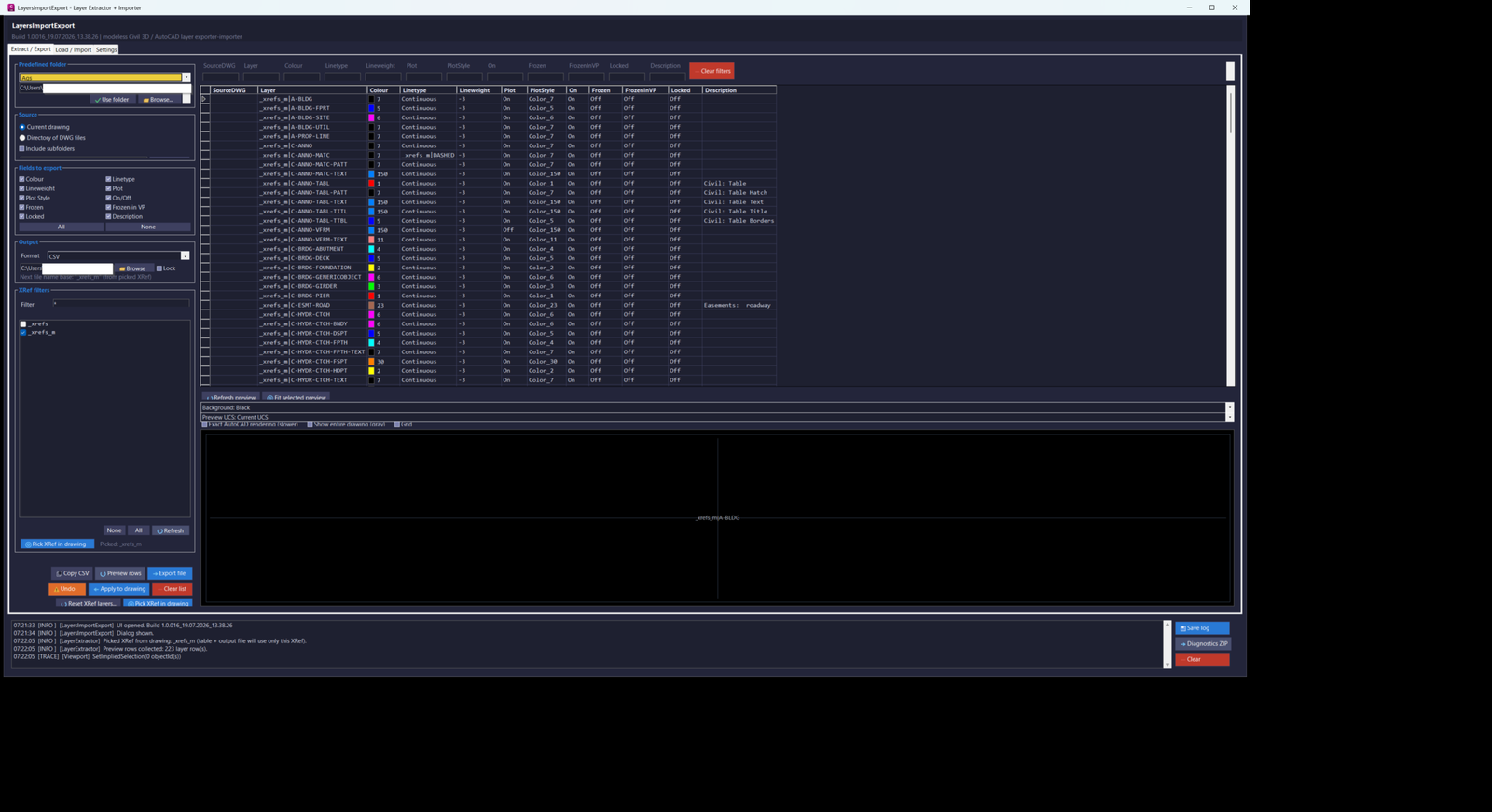Switch to the Load / Import tab
The width and height of the screenshot is (1492, 812).
coord(73,49)
